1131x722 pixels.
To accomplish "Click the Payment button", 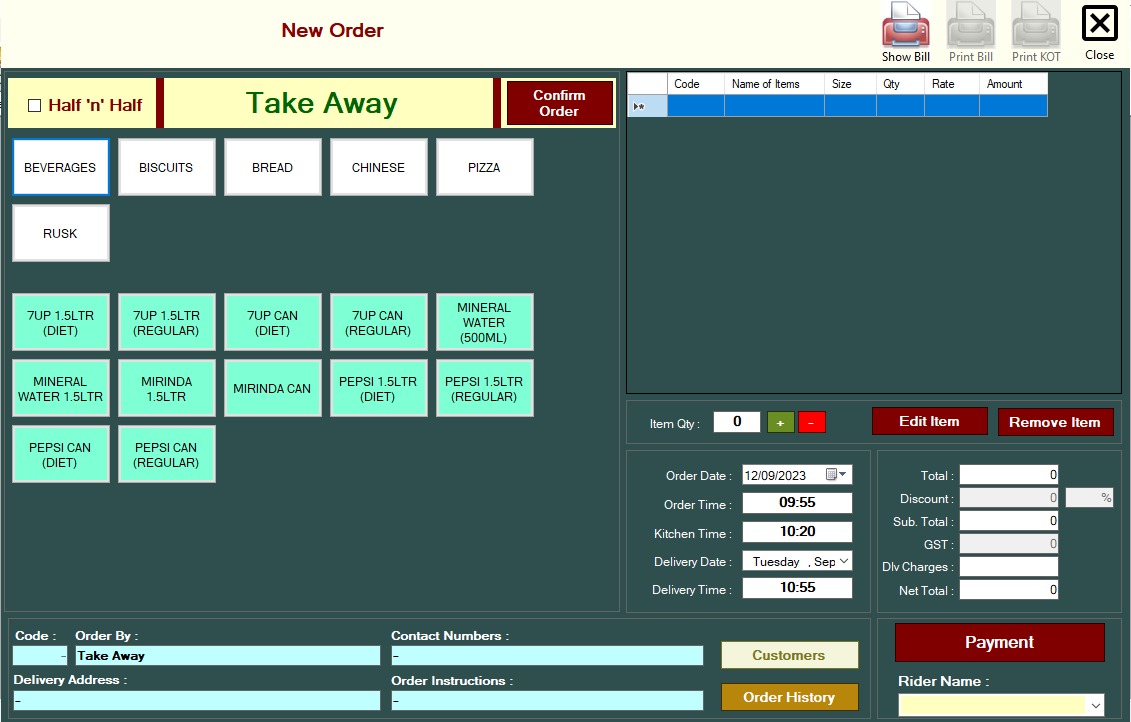I will (999, 642).
